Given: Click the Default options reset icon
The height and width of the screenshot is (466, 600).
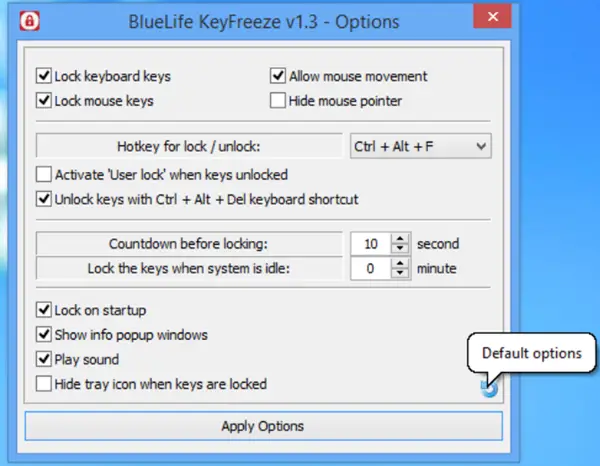Looking at the screenshot, I should tap(489, 388).
